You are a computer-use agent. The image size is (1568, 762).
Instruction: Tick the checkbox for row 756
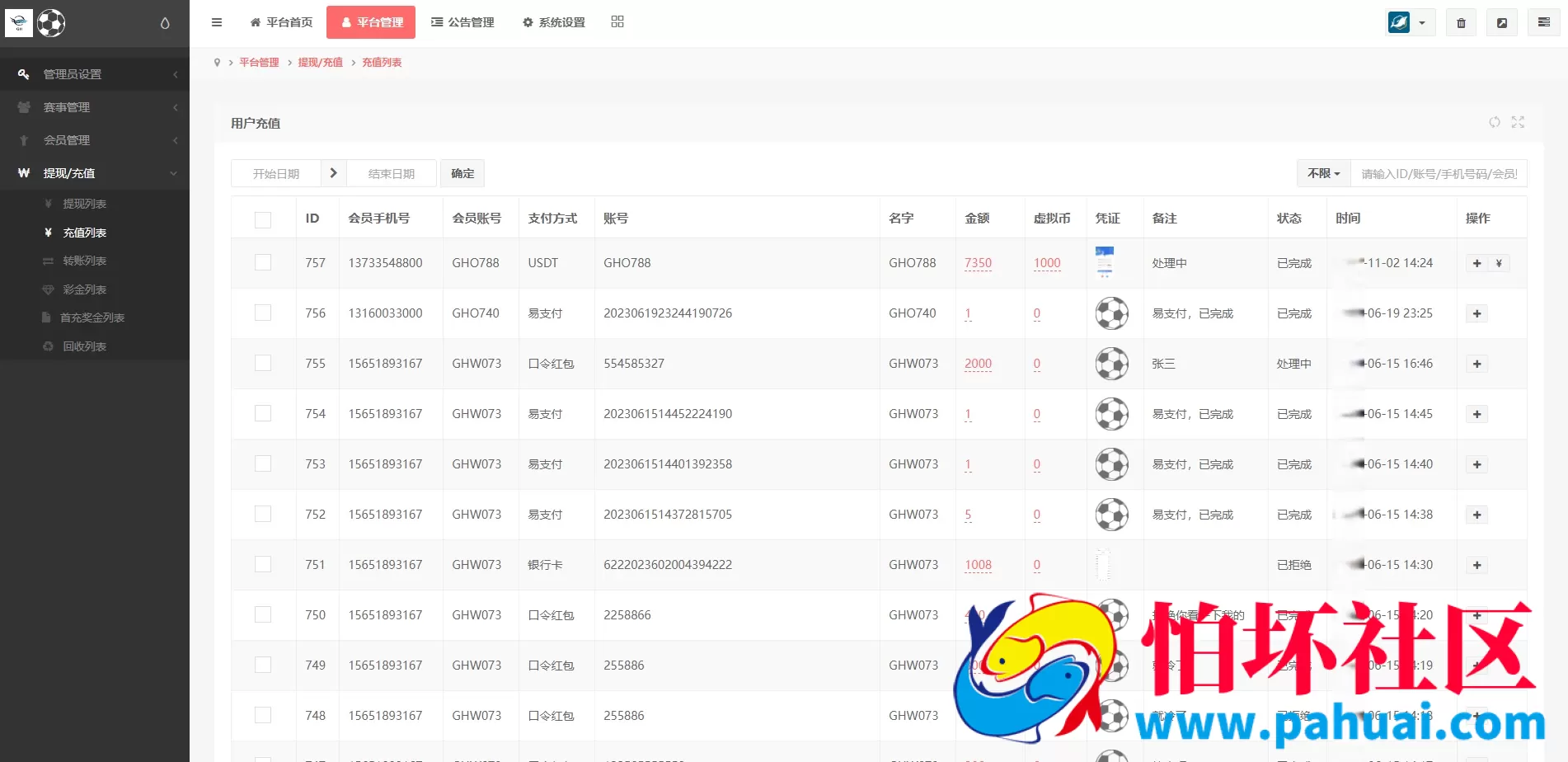click(x=263, y=313)
